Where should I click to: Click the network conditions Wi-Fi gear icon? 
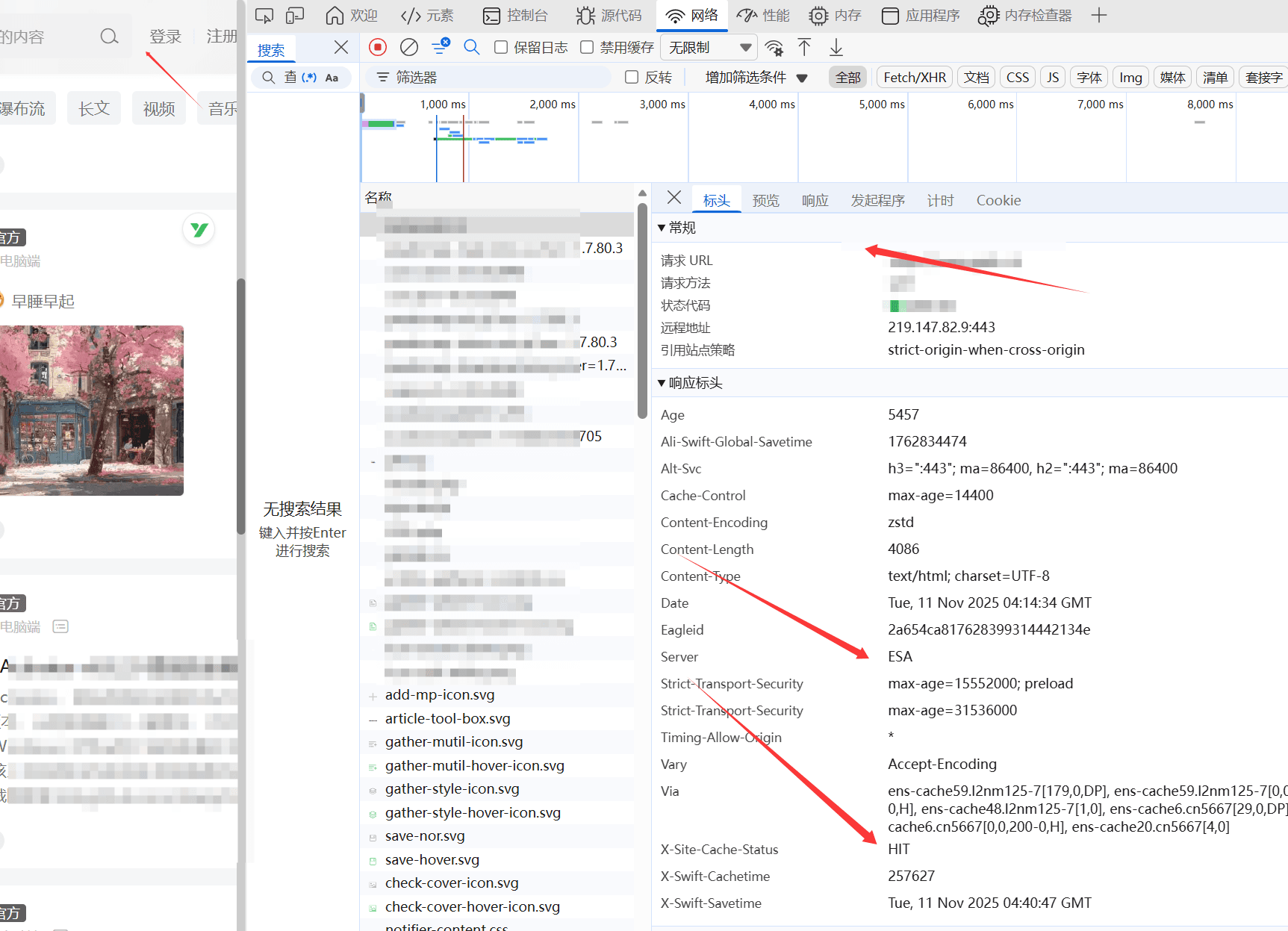click(774, 49)
